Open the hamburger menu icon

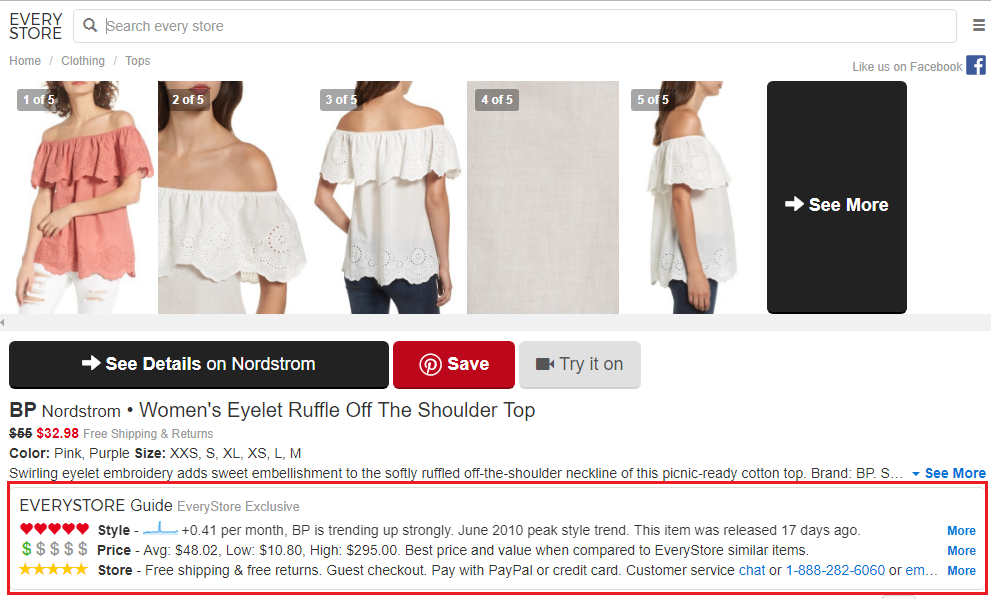[x=978, y=25]
